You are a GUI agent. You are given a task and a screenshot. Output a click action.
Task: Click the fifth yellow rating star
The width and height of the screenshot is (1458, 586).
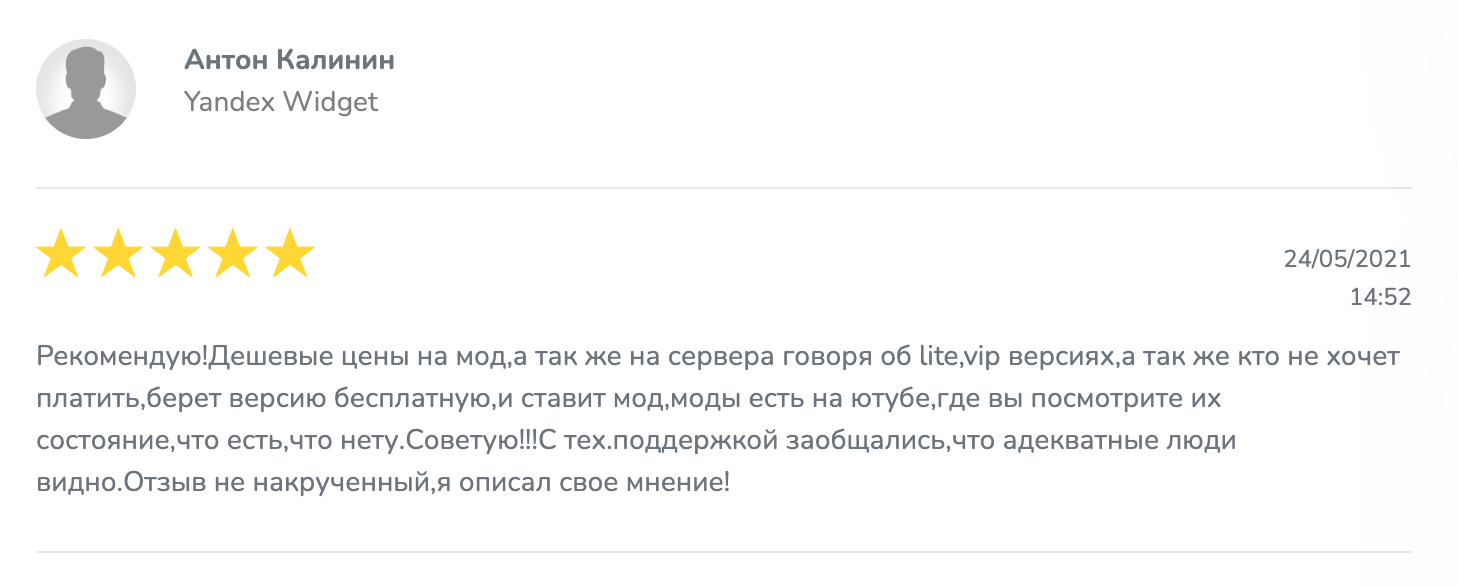290,254
